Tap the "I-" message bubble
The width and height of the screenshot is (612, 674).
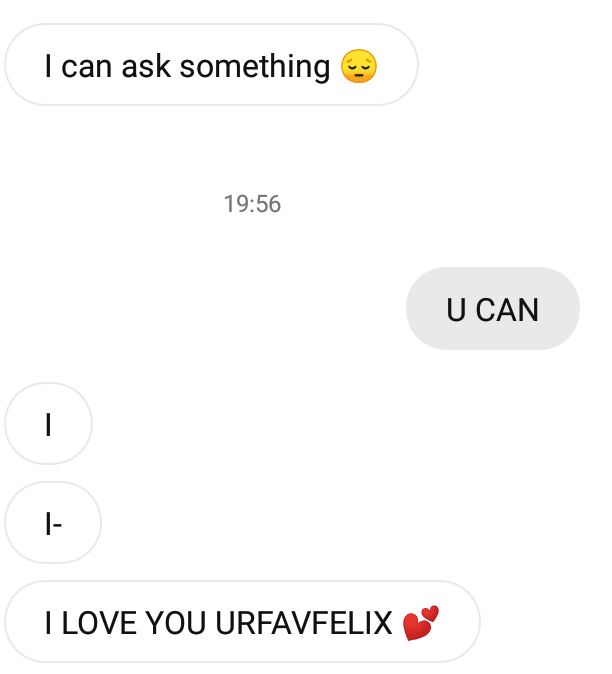pyautogui.click(x=53, y=523)
